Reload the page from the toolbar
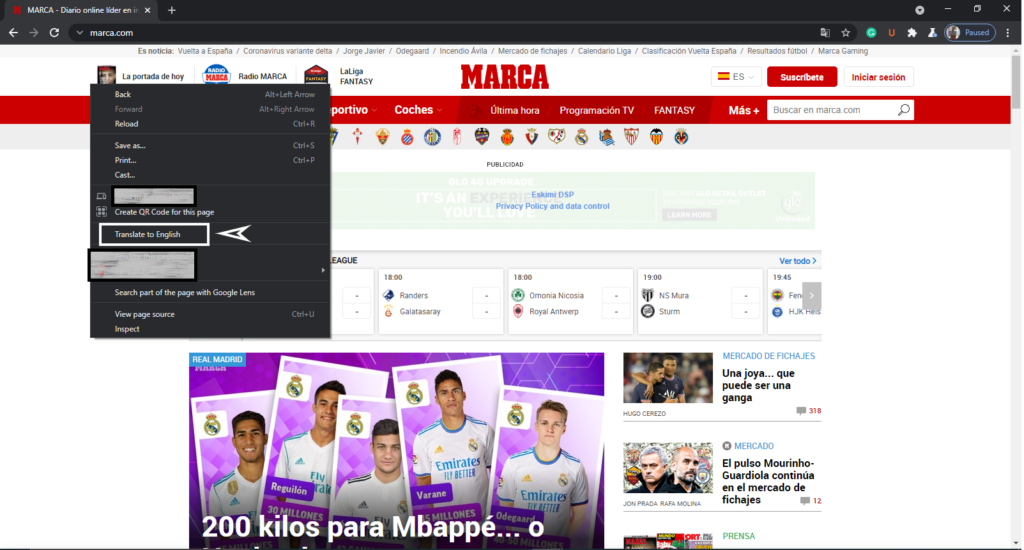 [54, 33]
